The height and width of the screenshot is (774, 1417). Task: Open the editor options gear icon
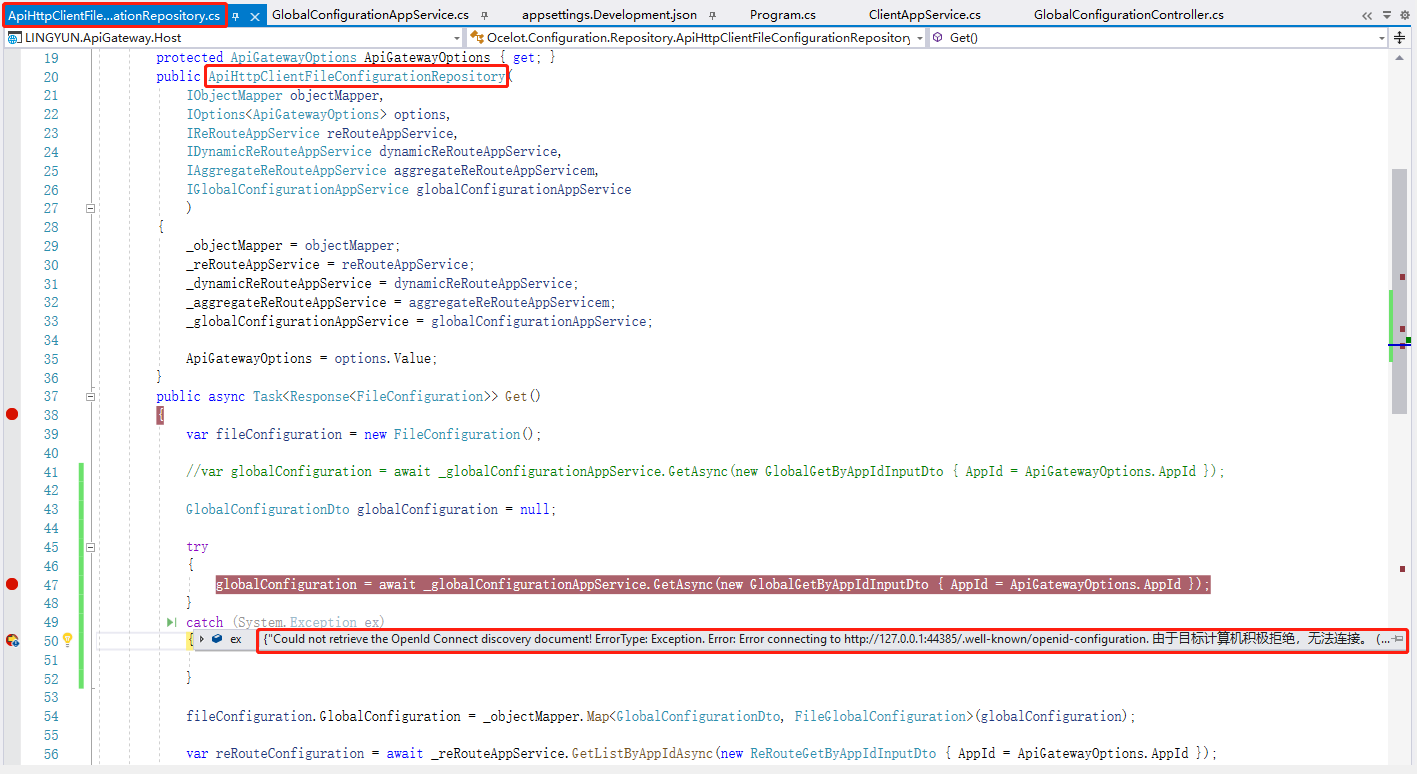pyautogui.click(x=1404, y=14)
